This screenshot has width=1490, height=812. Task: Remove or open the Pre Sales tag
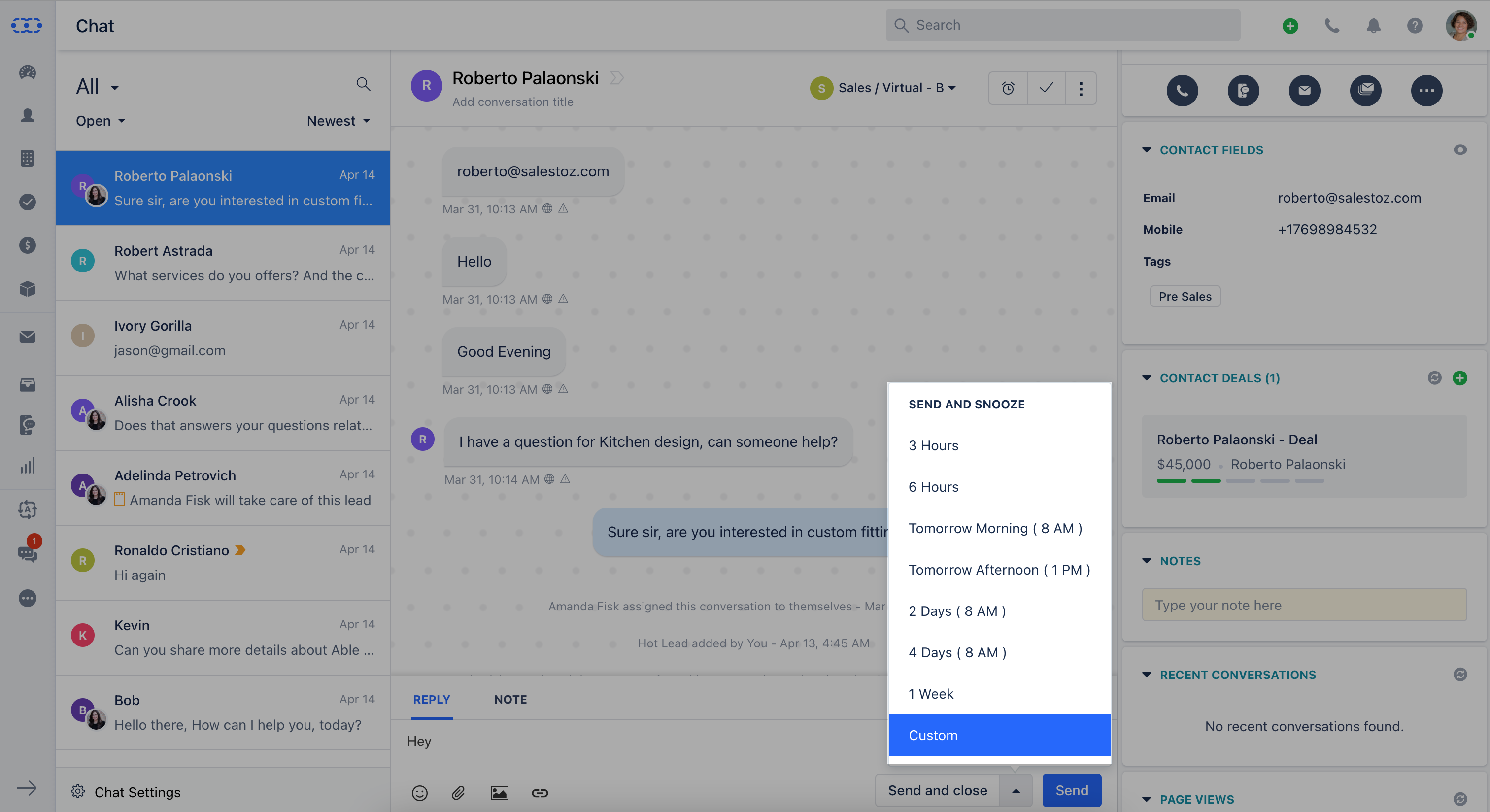1185,296
